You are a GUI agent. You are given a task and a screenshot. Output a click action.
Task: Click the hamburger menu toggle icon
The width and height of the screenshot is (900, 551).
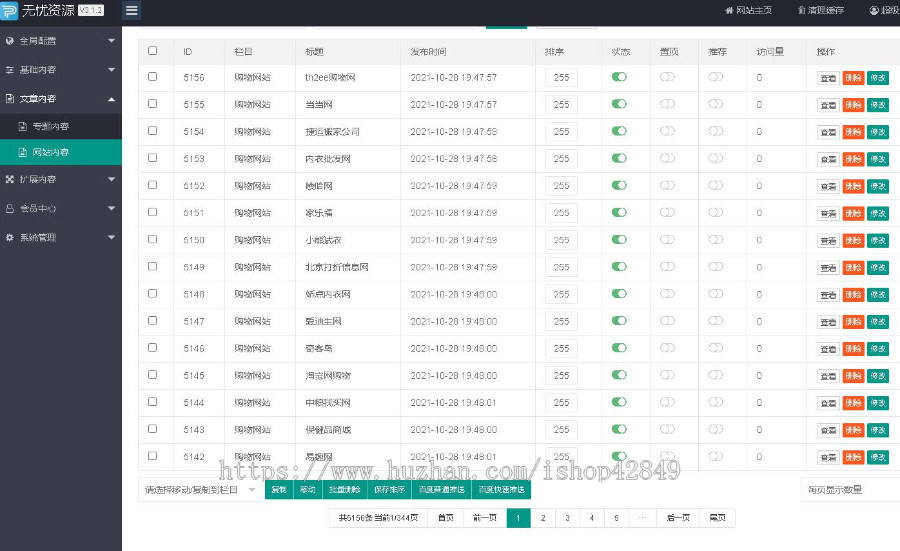point(131,10)
